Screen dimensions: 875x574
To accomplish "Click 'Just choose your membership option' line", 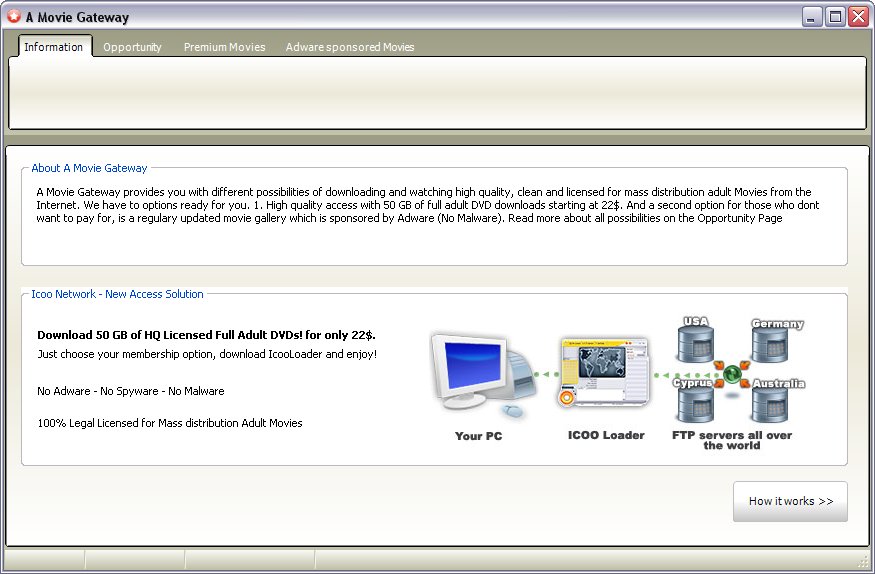I will [x=207, y=354].
